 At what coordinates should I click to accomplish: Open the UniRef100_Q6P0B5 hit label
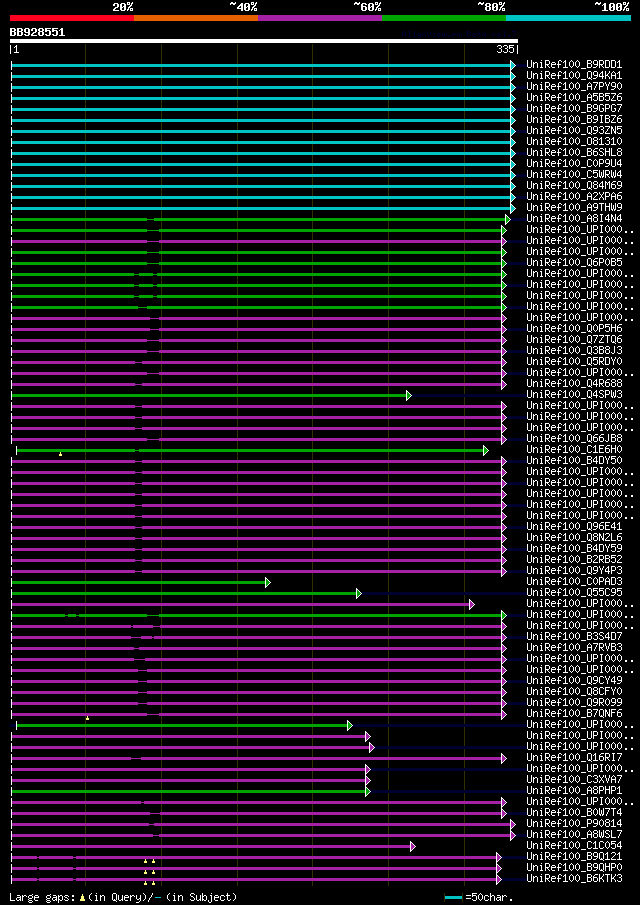tap(574, 263)
